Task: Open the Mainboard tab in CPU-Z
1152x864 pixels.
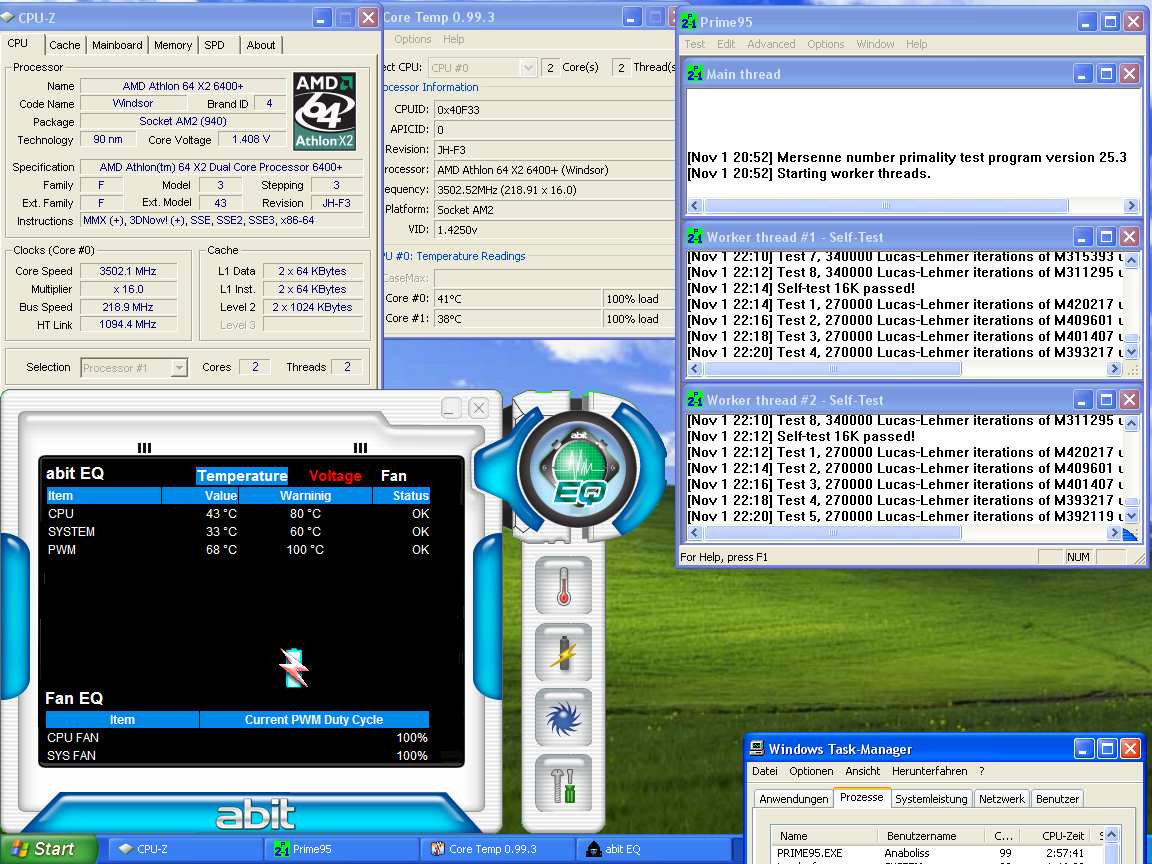Action: point(117,45)
